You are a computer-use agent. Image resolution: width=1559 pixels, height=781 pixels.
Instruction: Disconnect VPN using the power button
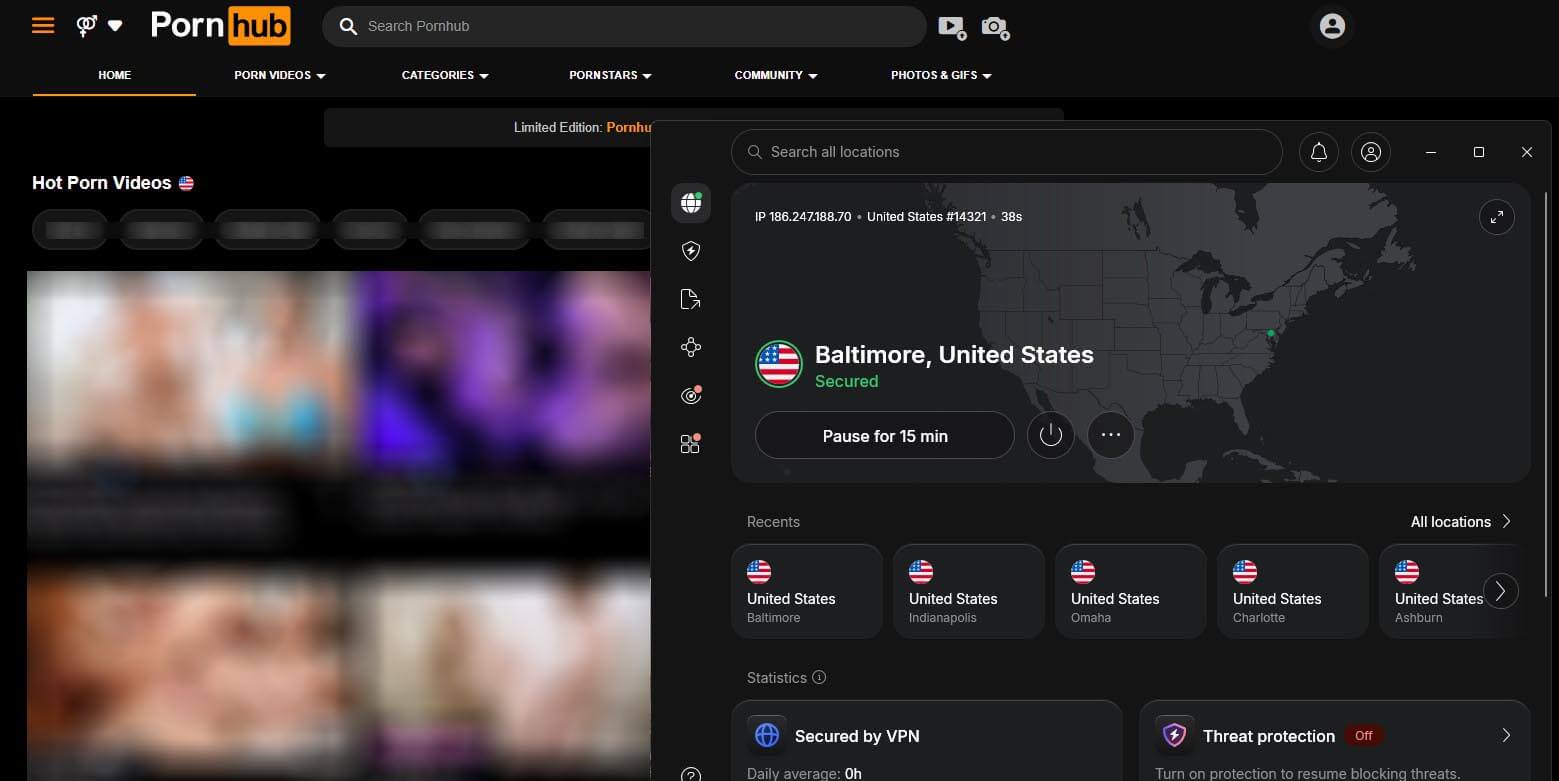click(1051, 435)
